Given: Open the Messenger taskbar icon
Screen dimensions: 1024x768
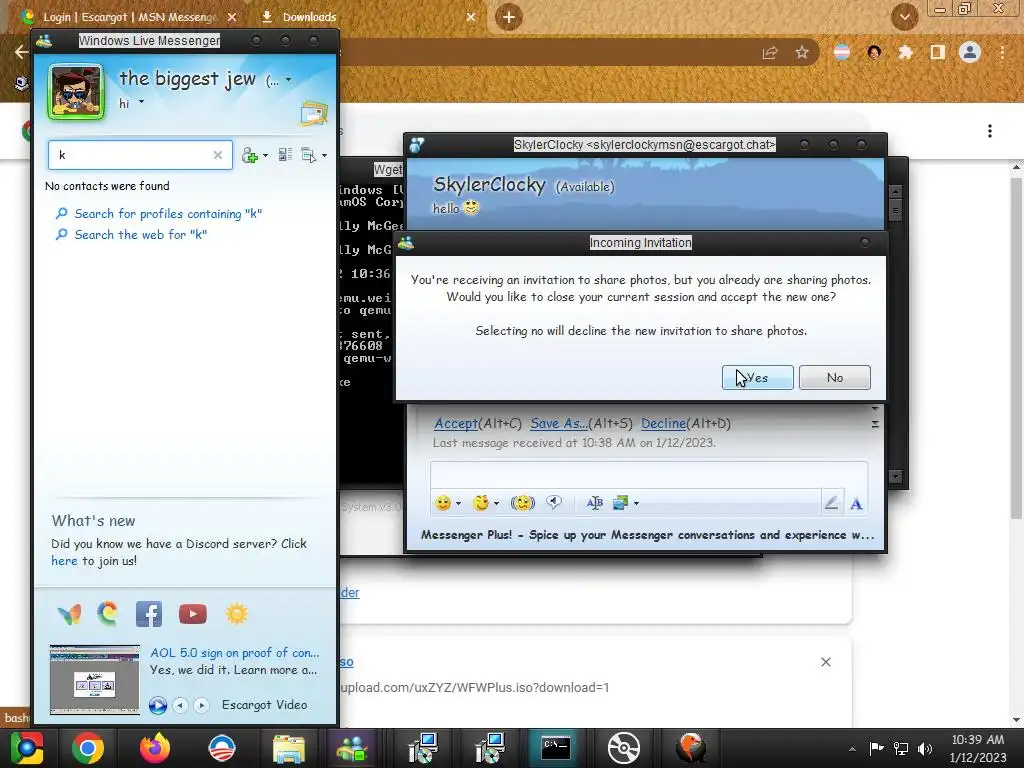Looking at the screenshot, I should click(x=351, y=748).
